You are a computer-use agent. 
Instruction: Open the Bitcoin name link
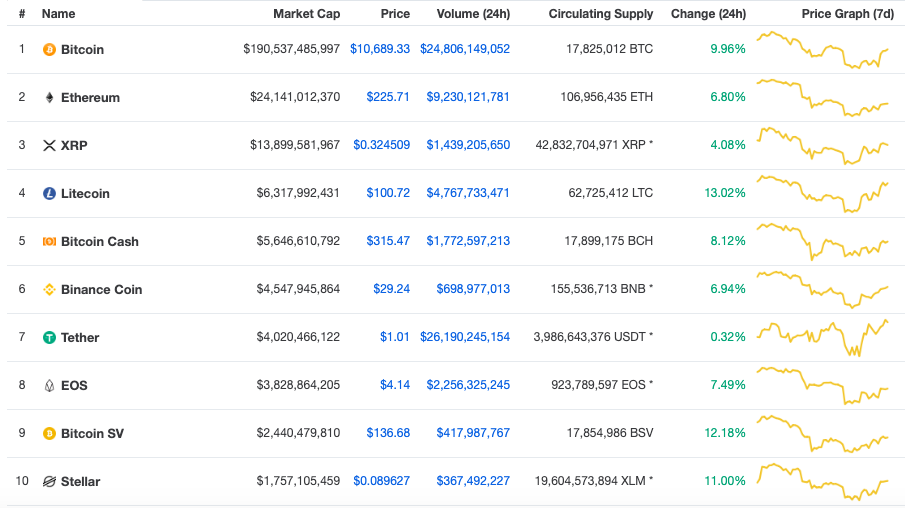pyautogui.click(x=83, y=50)
